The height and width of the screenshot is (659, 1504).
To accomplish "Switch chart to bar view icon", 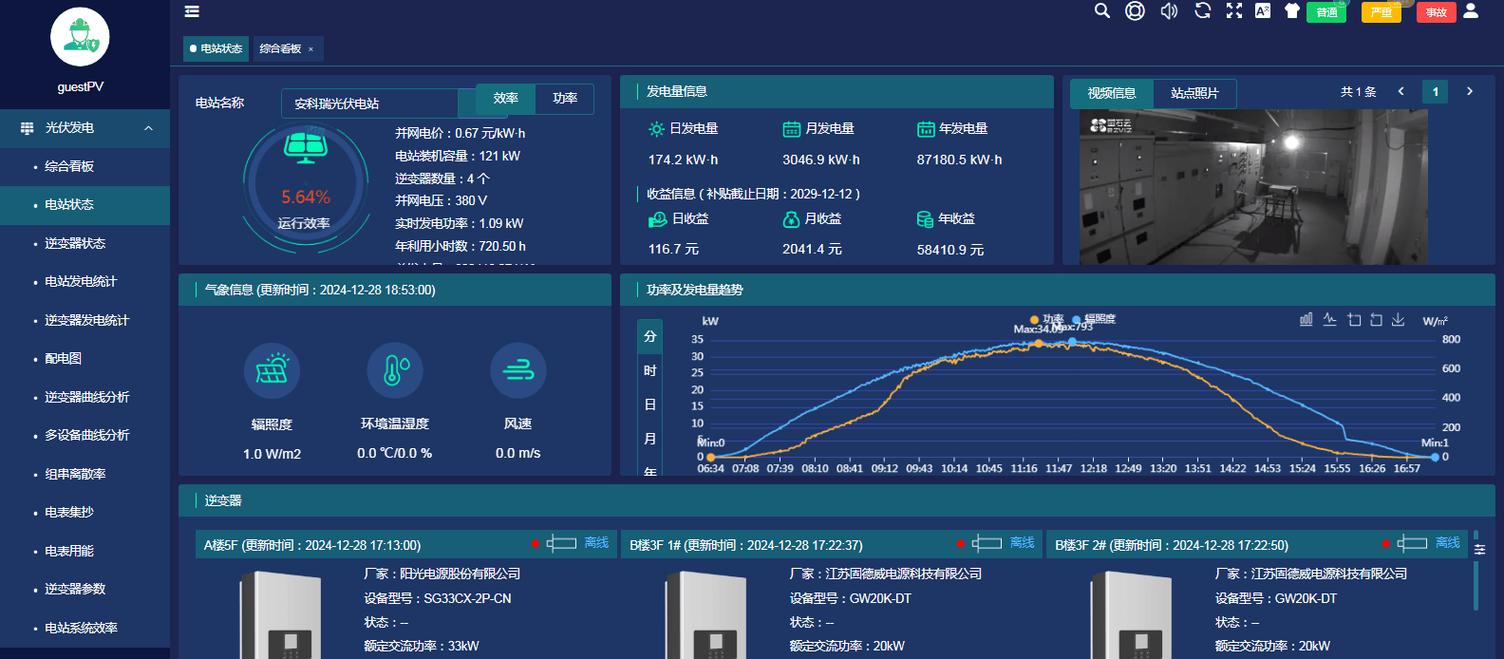I will tap(1306, 320).
